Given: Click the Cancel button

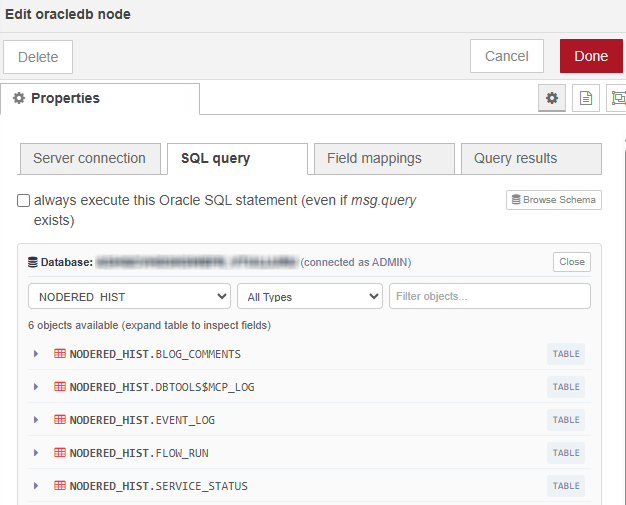Looking at the screenshot, I should (x=507, y=56).
